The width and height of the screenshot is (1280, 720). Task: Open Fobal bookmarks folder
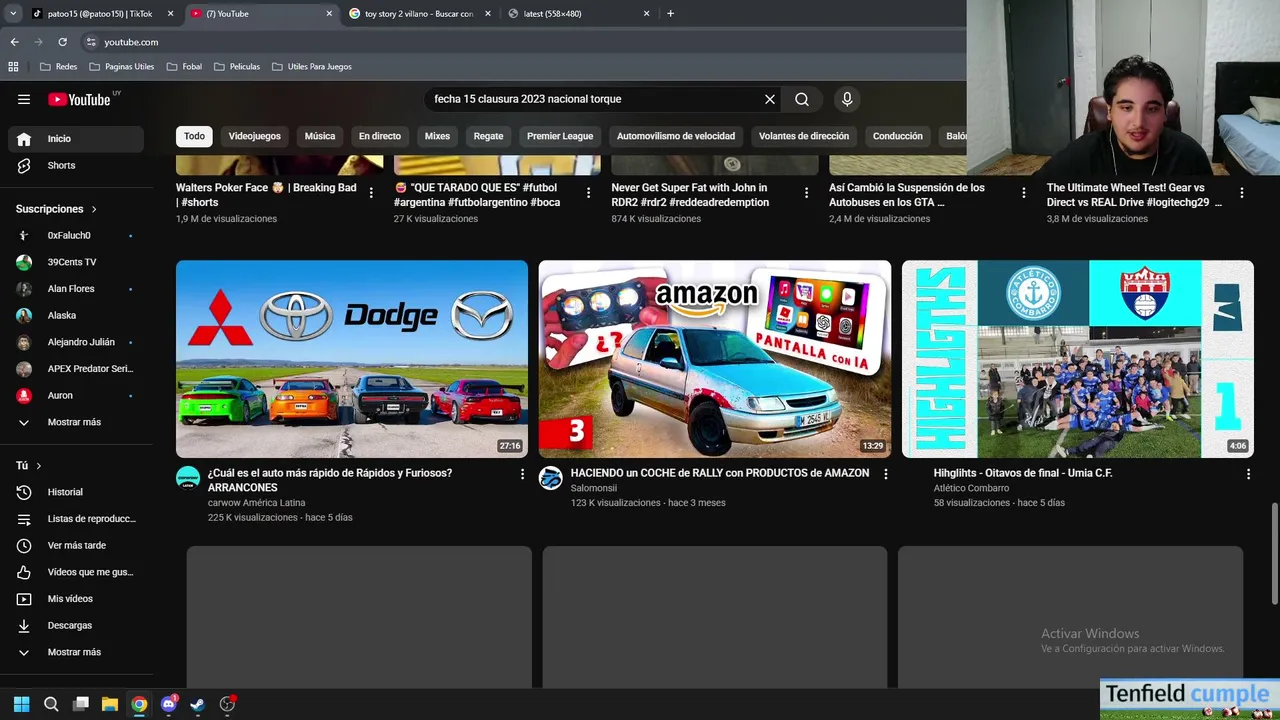click(185, 67)
